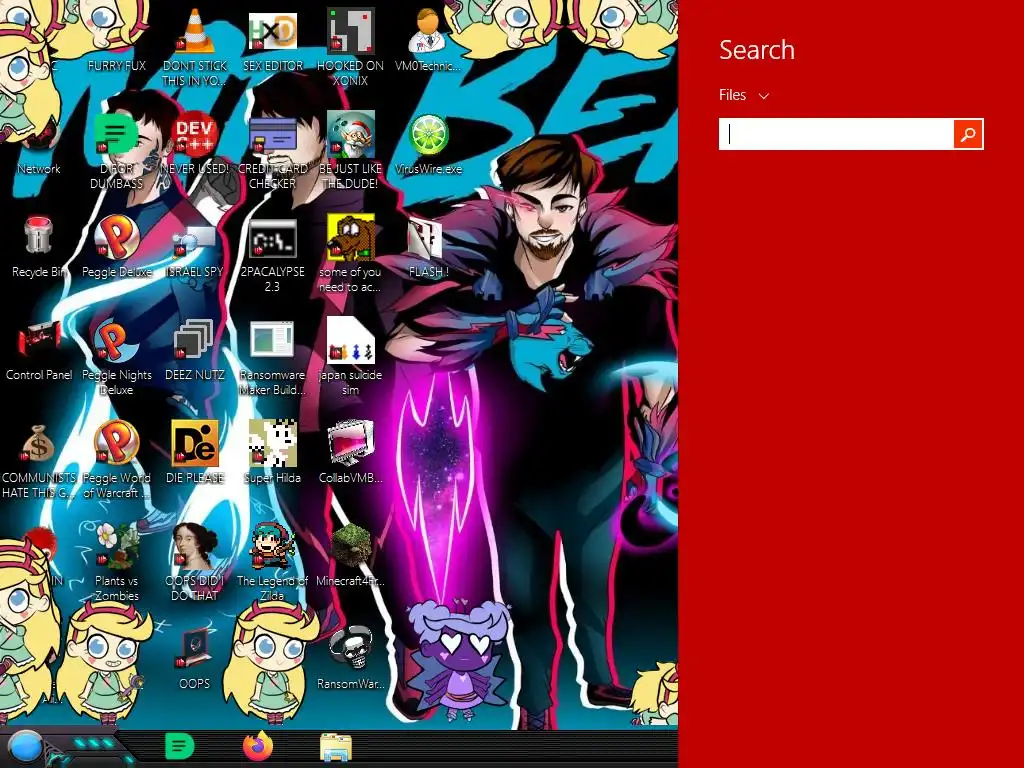The image size is (1024, 768).
Task: Select the FURRY FUX desktop label
Action: tap(117, 66)
